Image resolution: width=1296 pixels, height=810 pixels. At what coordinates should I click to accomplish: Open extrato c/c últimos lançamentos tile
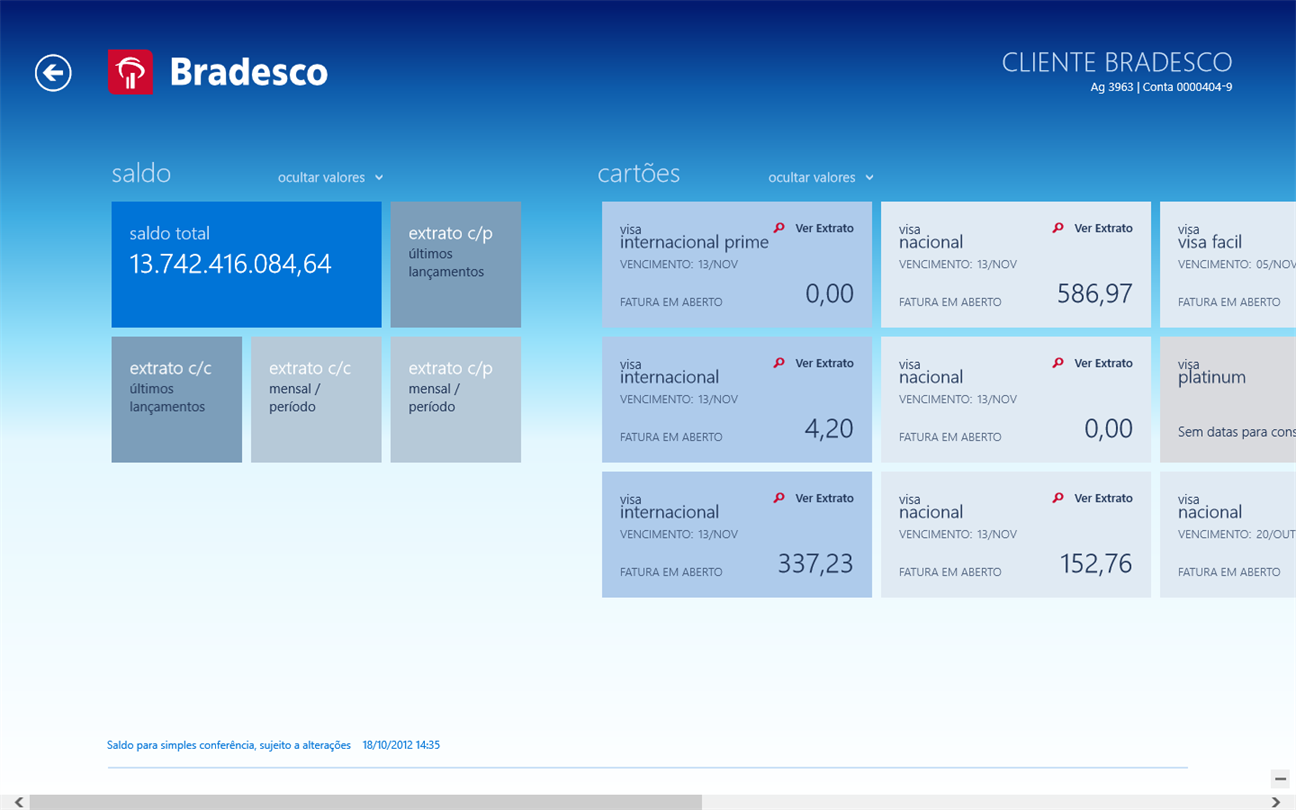pyautogui.click(x=177, y=400)
